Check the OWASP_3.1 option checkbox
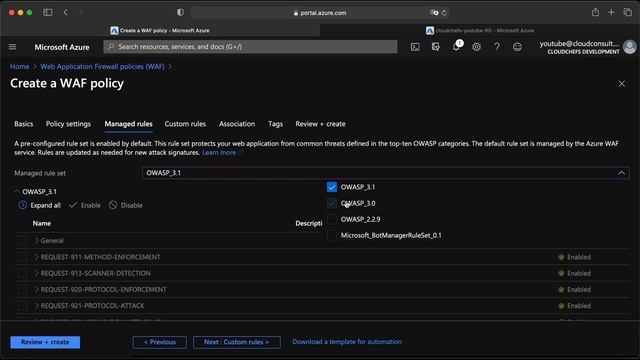640x360 pixels. click(x=332, y=187)
